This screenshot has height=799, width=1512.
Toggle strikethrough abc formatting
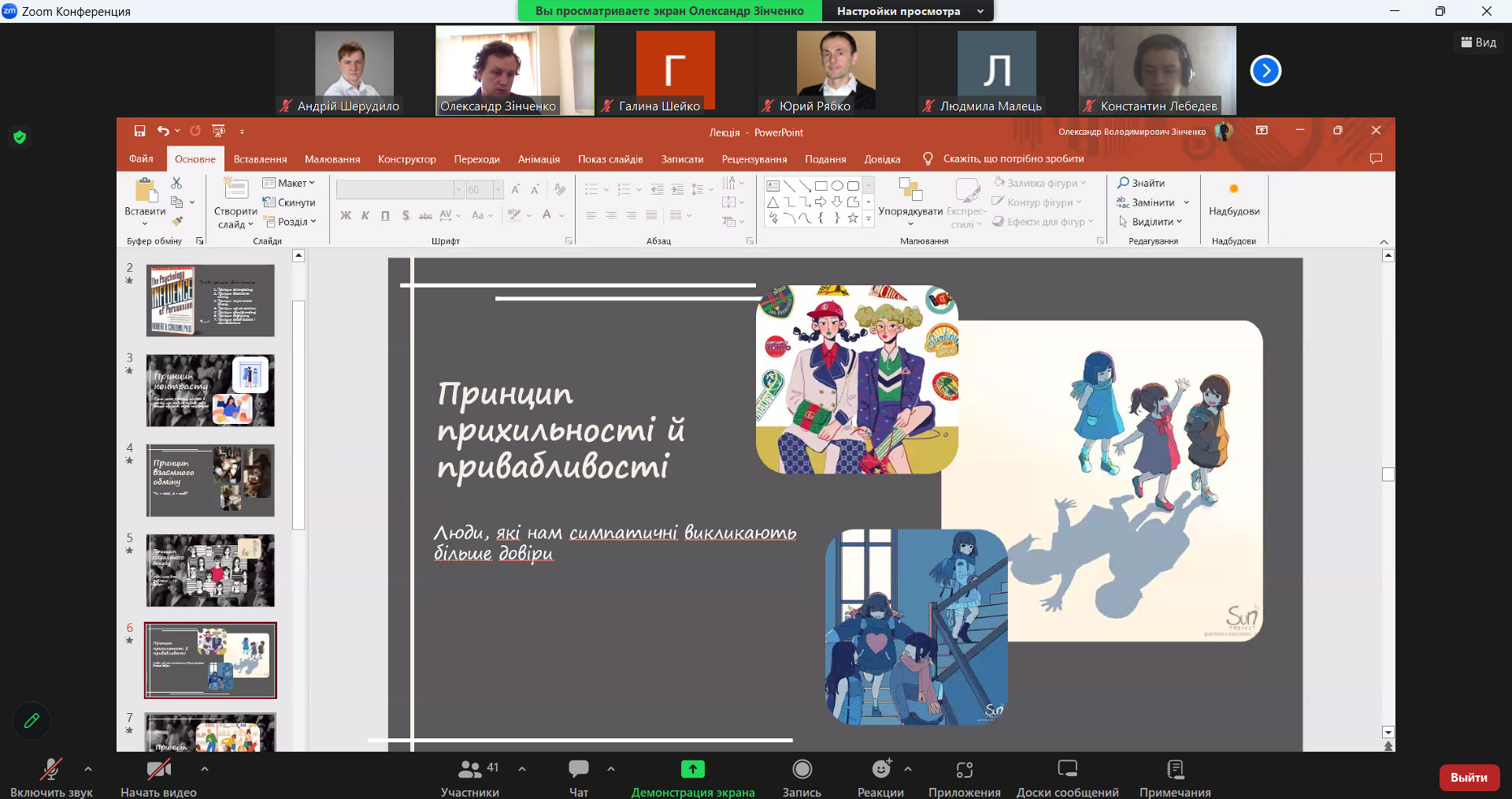coord(425,215)
